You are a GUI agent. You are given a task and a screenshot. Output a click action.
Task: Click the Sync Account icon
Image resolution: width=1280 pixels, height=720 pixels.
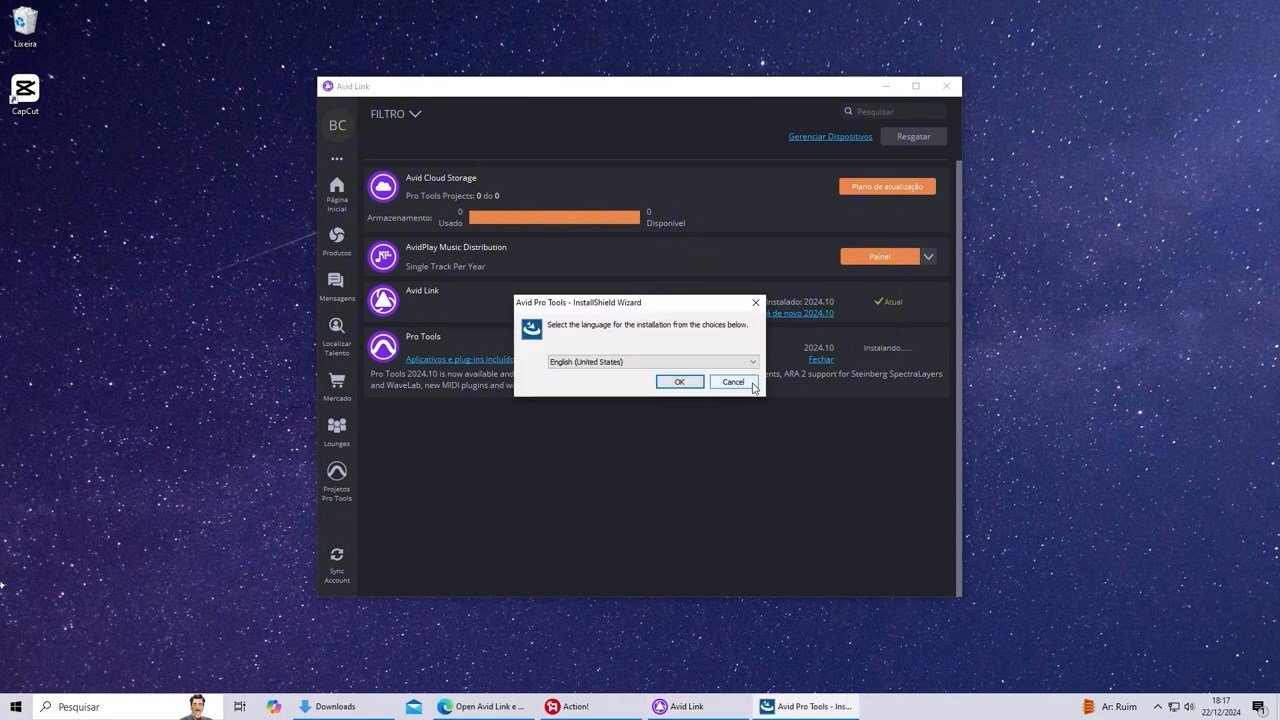[x=337, y=554]
